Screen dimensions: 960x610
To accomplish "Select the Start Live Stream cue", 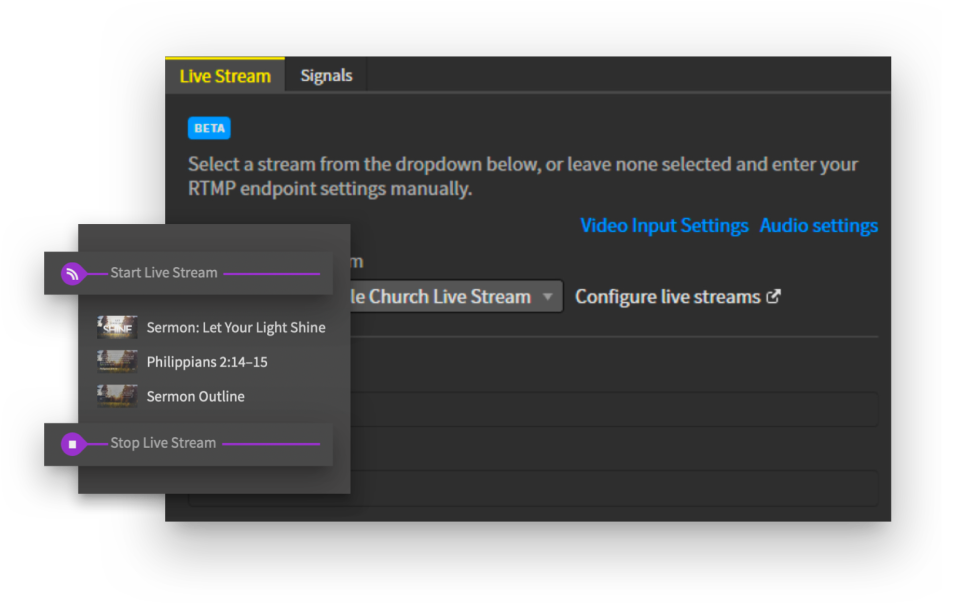I will (x=189, y=273).
